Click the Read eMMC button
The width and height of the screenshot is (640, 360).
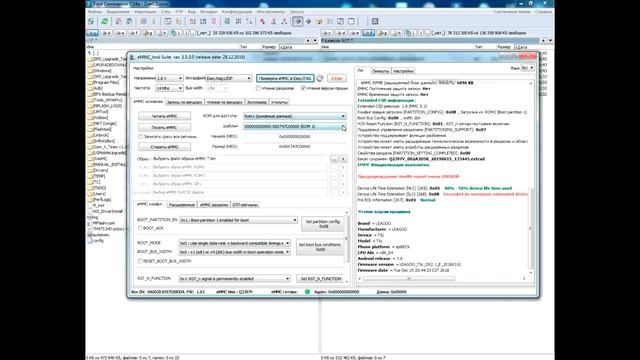point(164,116)
